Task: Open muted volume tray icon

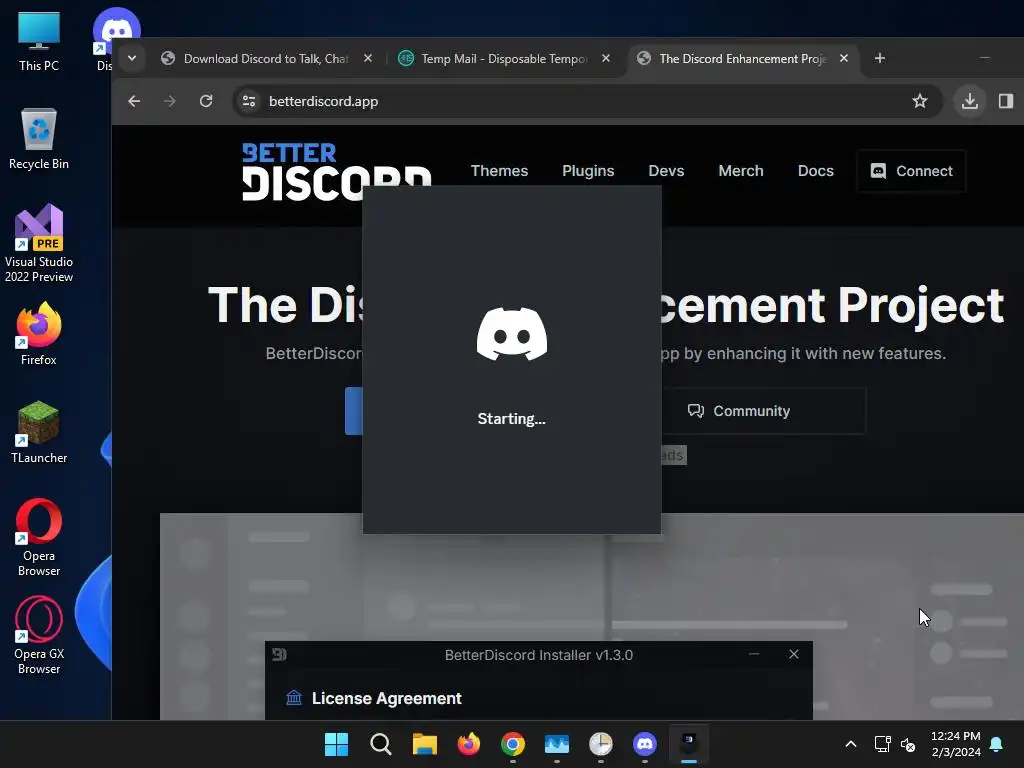Action: click(x=908, y=744)
